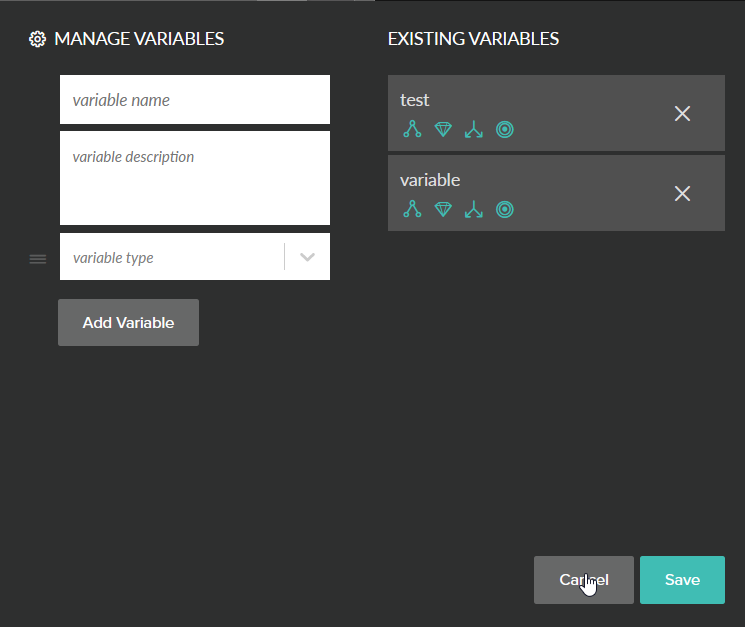Click the diamond icon under test variable
745x627 pixels.
pos(443,129)
